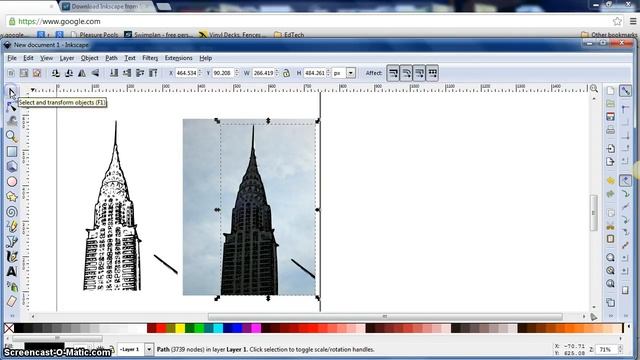Click the X coordinate stepper arrows
Image resolution: width=640 pixels, height=360 pixels.
click(200, 73)
